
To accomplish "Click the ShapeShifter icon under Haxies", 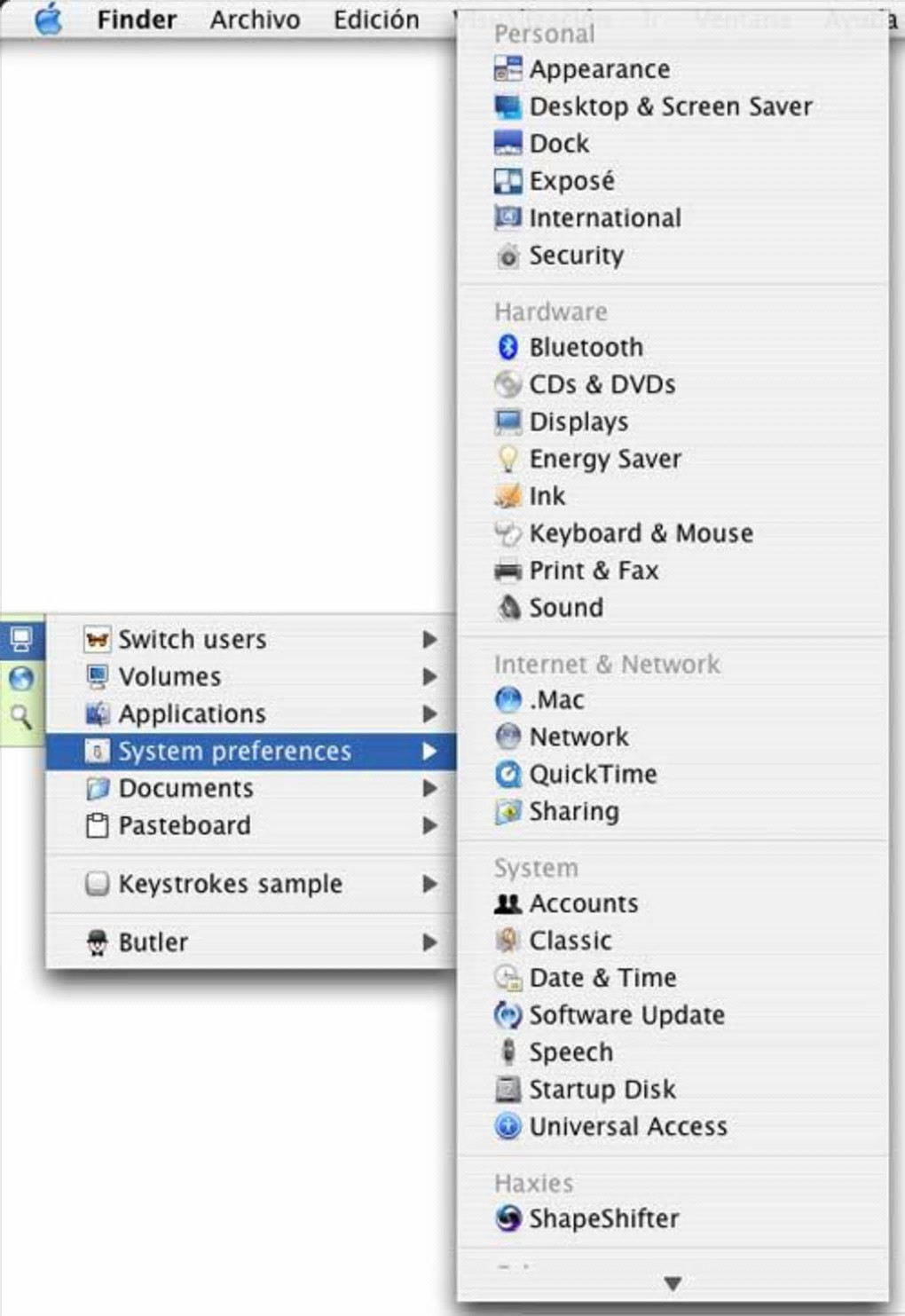I will (x=508, y=1218).
